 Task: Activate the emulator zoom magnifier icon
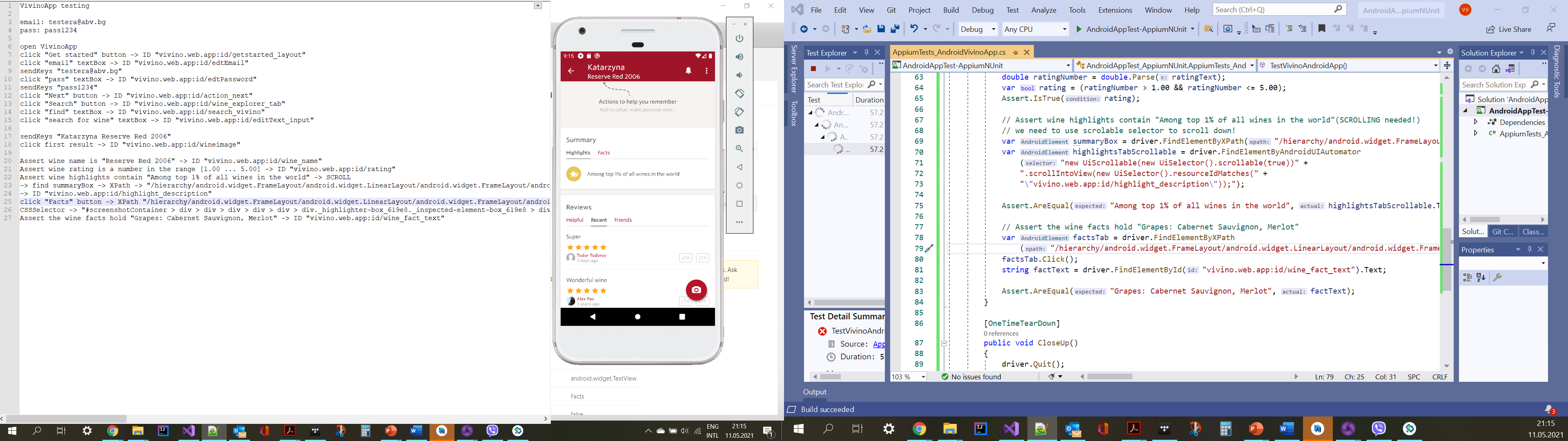pos(739,149)
